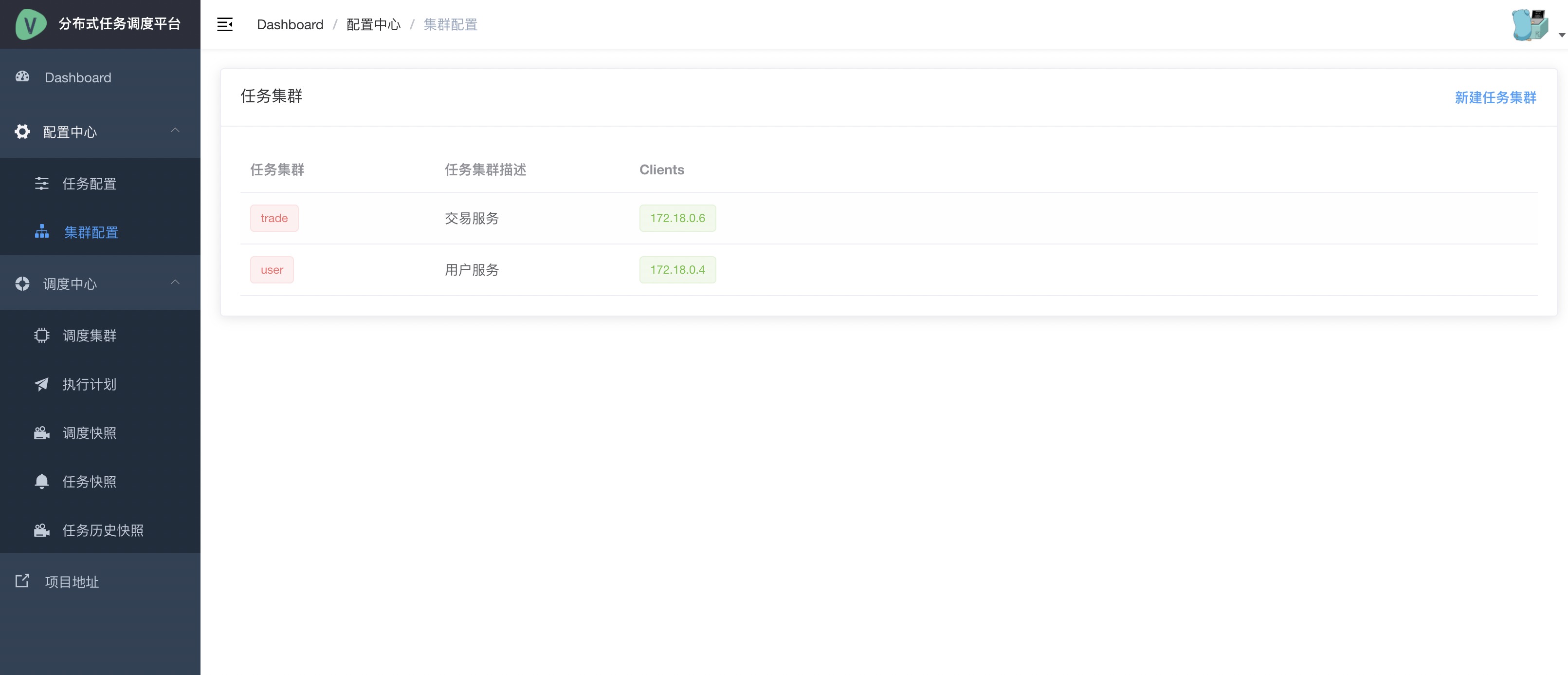Click the chip icon beside 调度集群
Viewport: 1568px width, 675px height.
click(41, 335)
